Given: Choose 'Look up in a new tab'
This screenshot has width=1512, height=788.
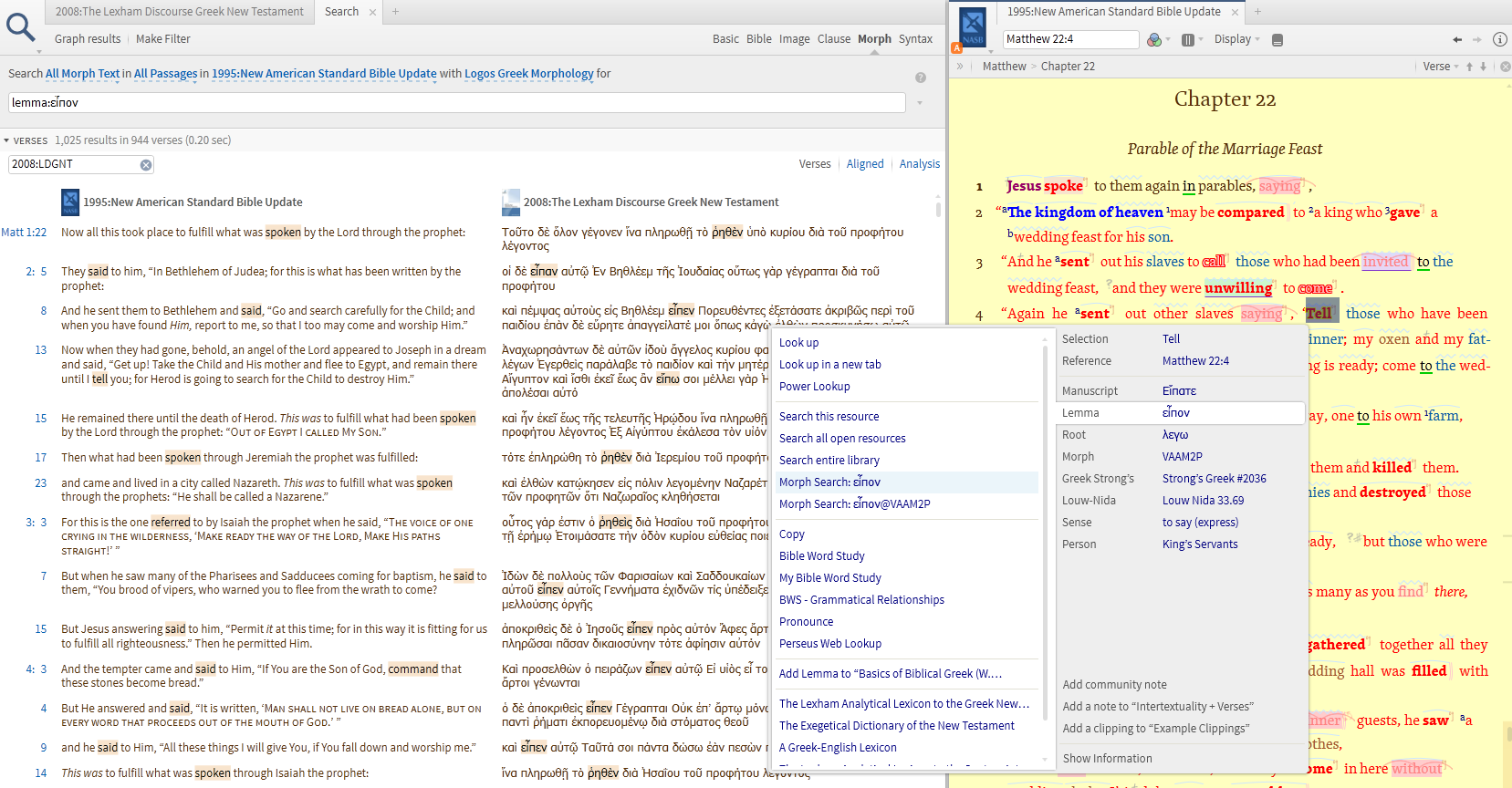Looking at the screenshot, I should (x=830, y=365).
